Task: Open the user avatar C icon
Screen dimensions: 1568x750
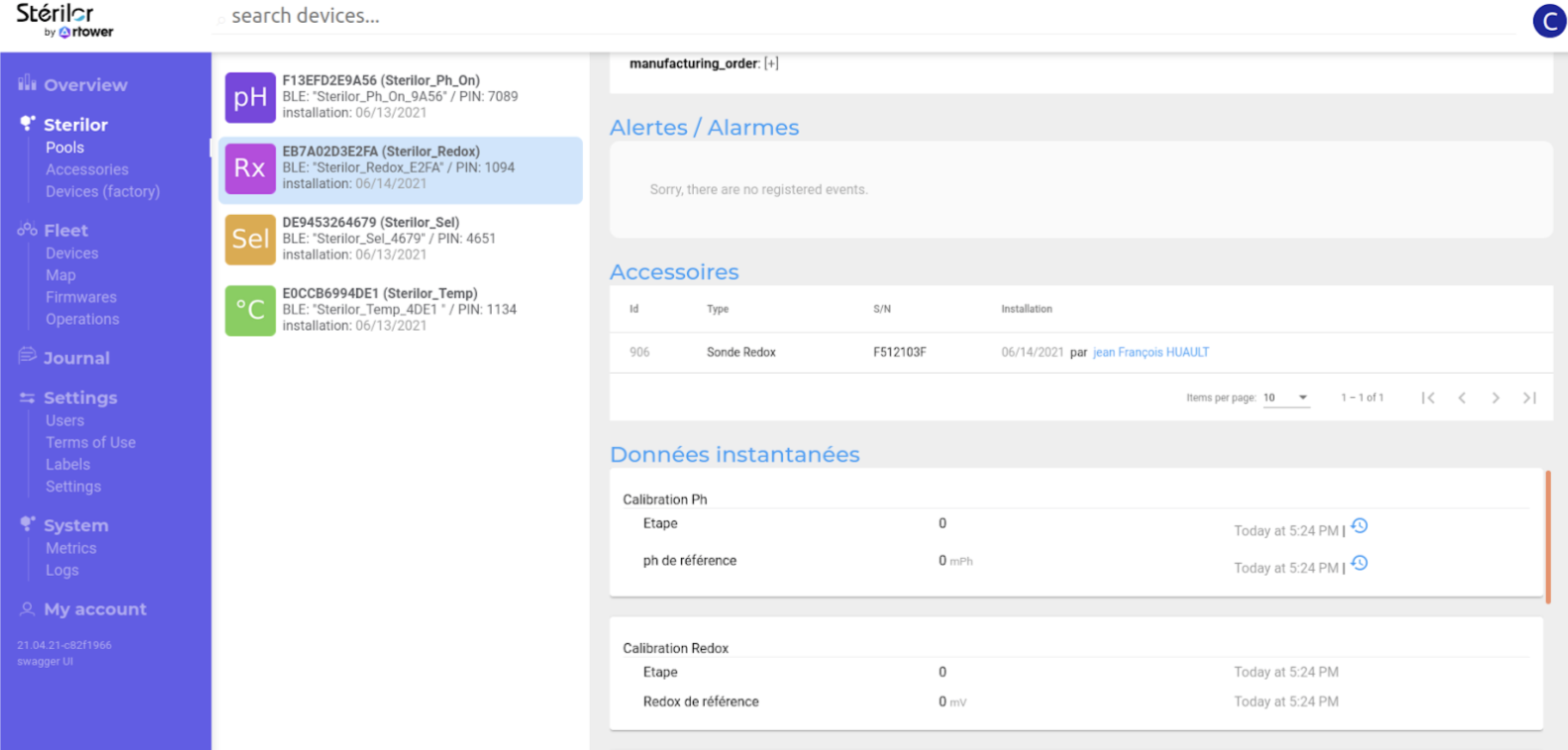Action: [1549, 21]
